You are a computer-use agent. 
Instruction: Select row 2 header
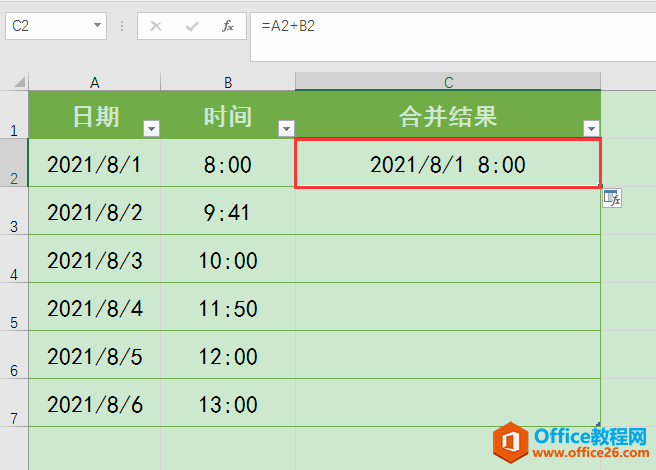coord(14,162)
